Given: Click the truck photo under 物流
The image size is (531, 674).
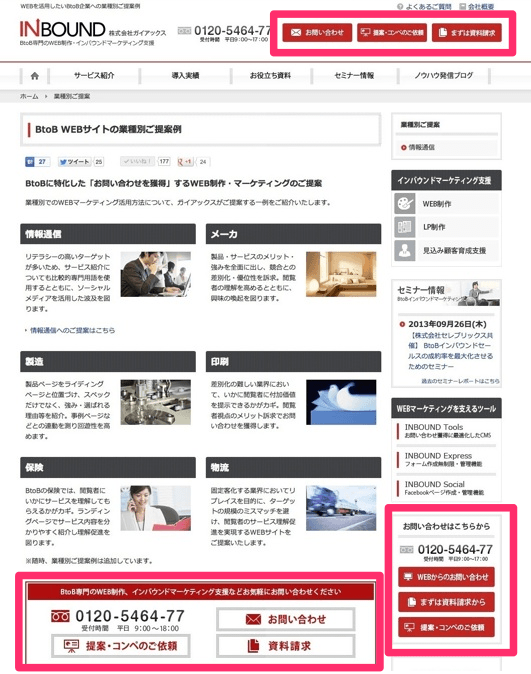Looking at the screenshot, I should click(x=341, y=508).
